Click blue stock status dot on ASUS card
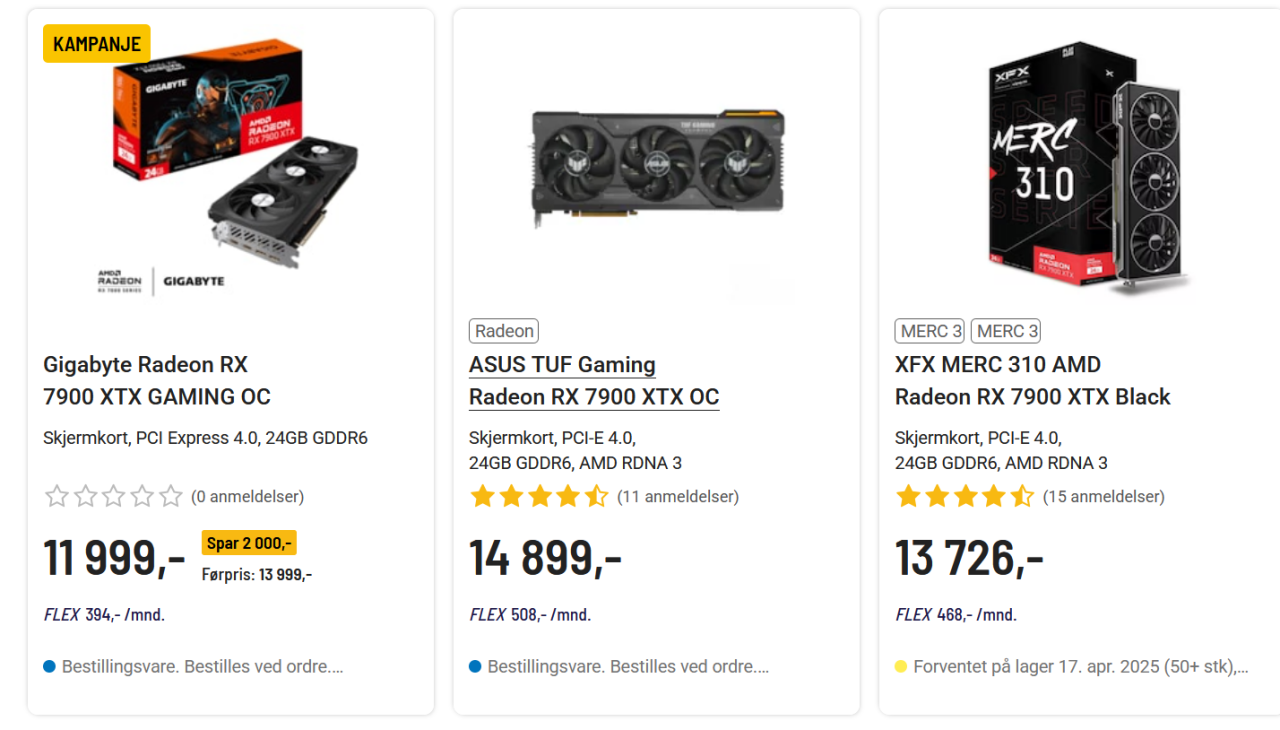 (x=475, y=666)
